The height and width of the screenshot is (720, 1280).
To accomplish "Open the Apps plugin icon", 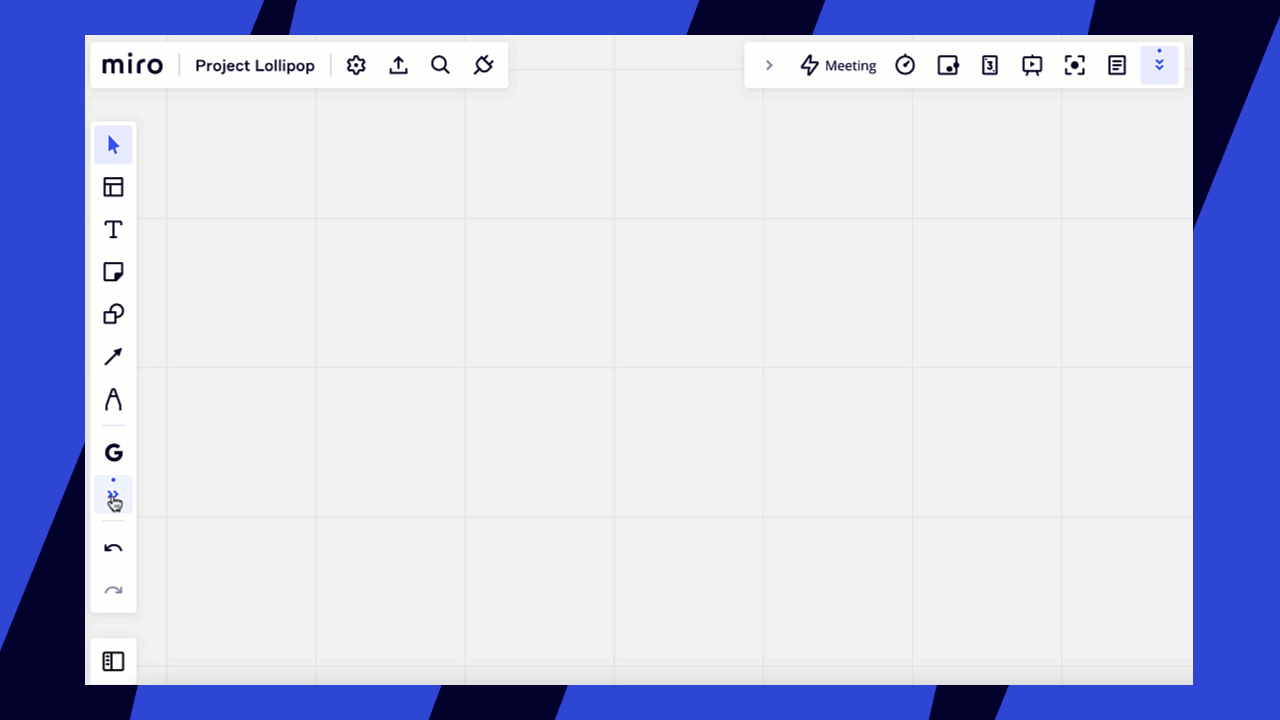I will point(483,64).
